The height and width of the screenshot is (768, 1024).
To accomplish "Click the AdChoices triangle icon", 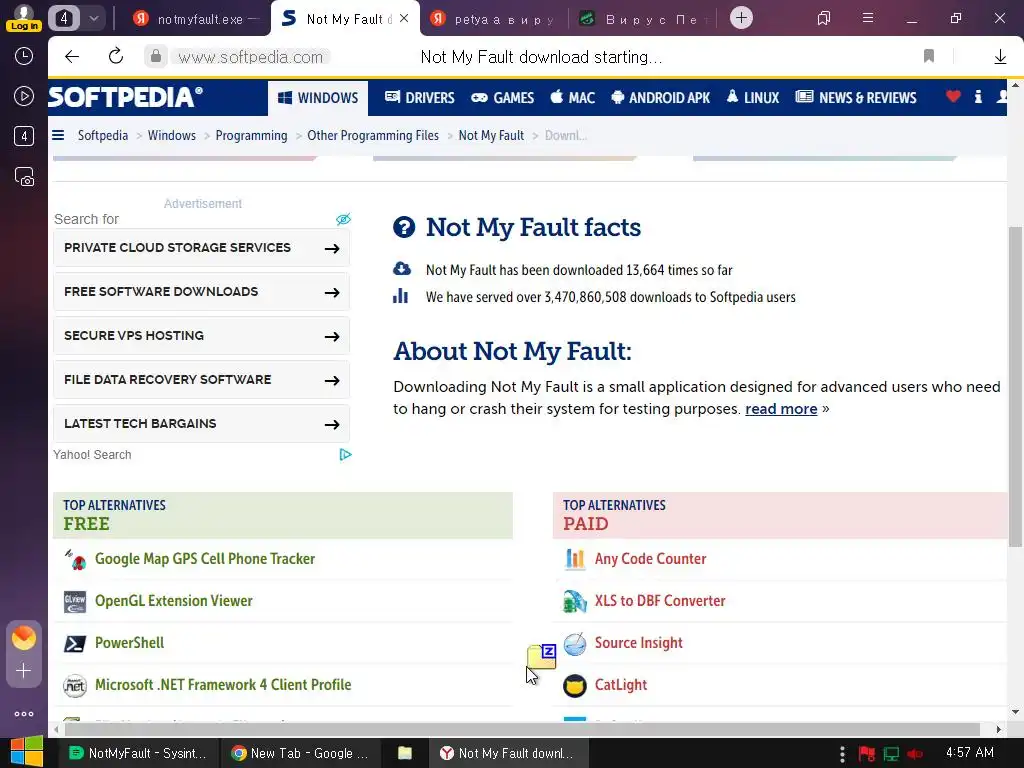I will coord(345,455).
